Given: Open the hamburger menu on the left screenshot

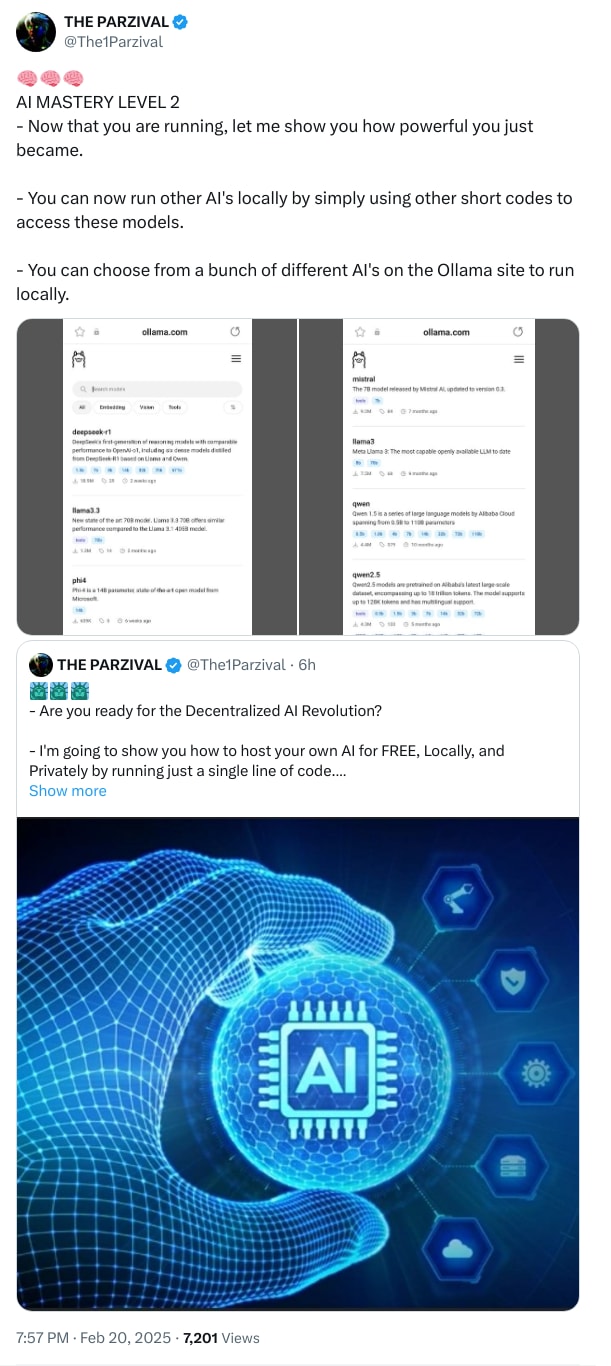Looking at the screenshot, I should (236, 359).
